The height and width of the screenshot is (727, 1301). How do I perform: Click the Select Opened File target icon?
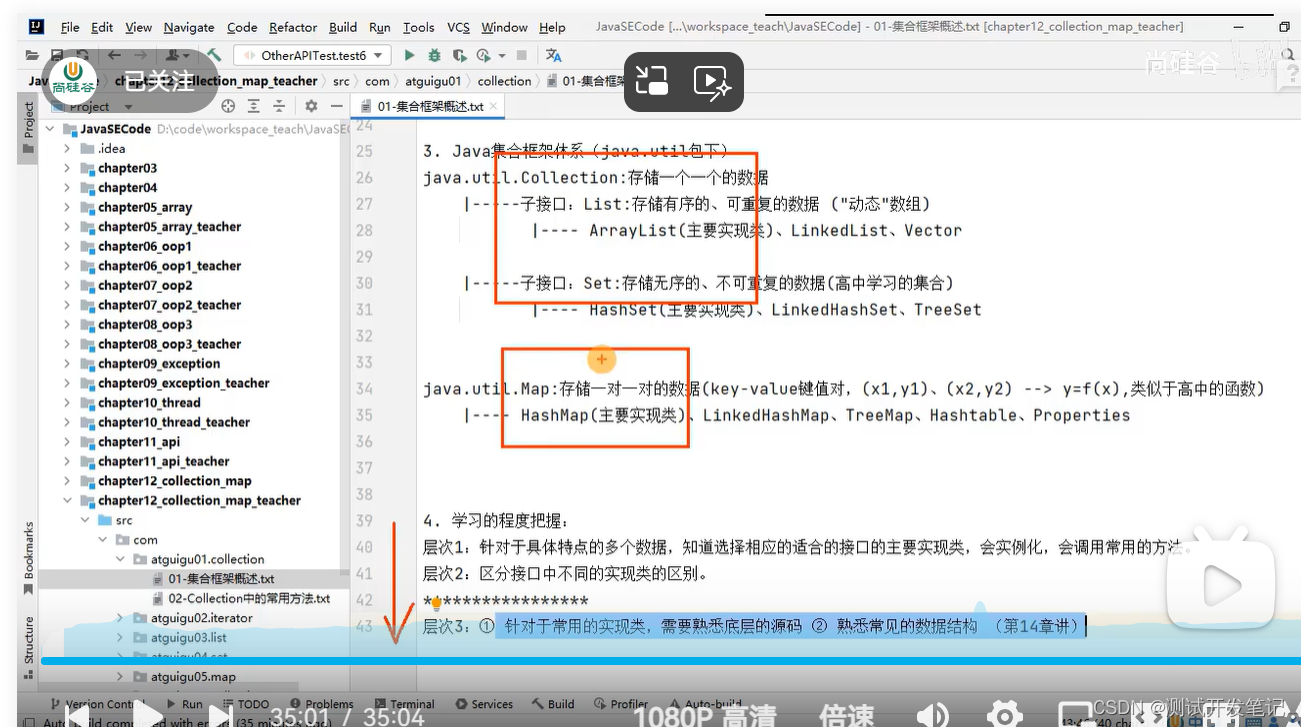coord(228,106)
